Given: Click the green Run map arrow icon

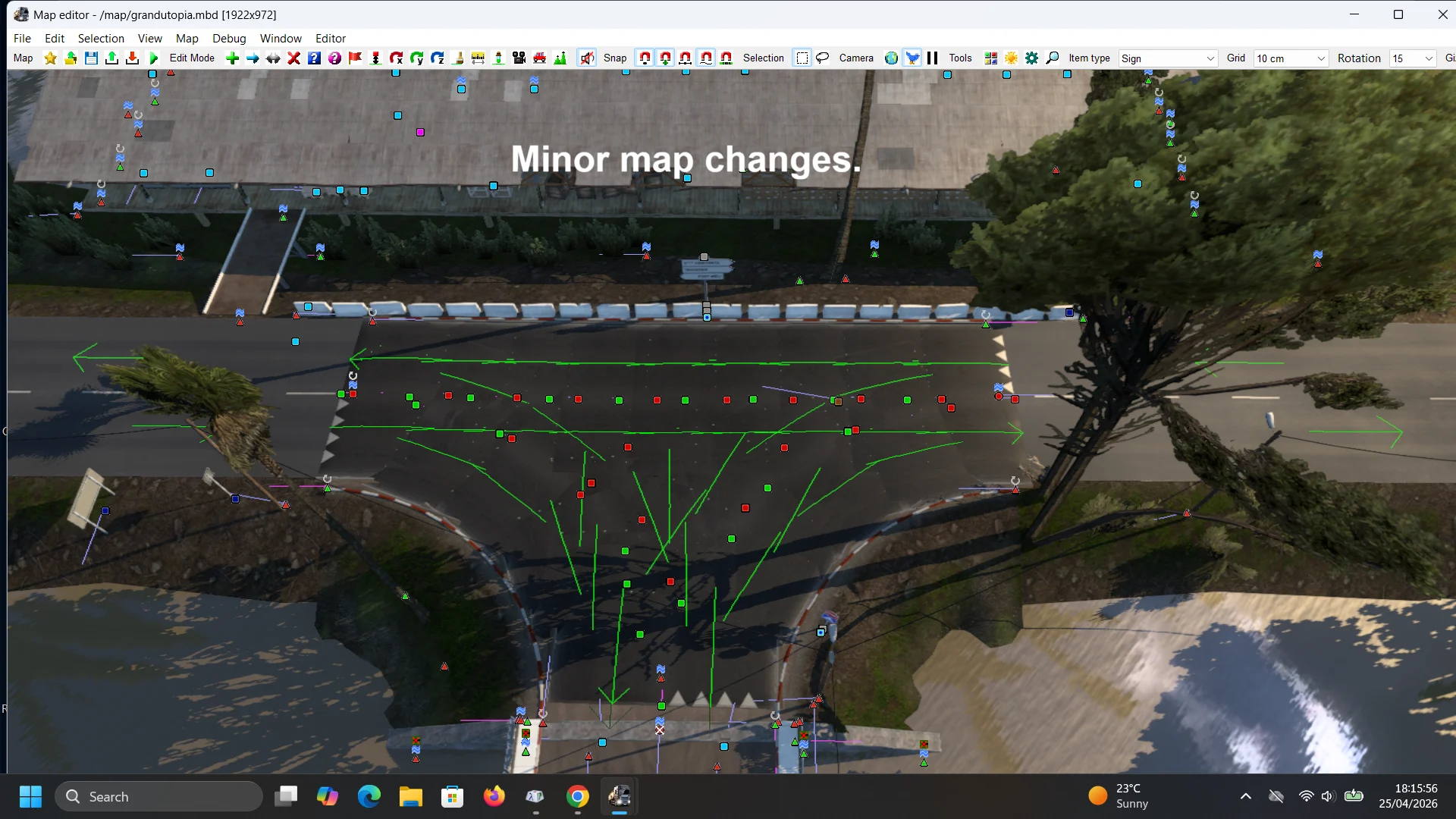Looking at the screenshot, I should [153, 58].
